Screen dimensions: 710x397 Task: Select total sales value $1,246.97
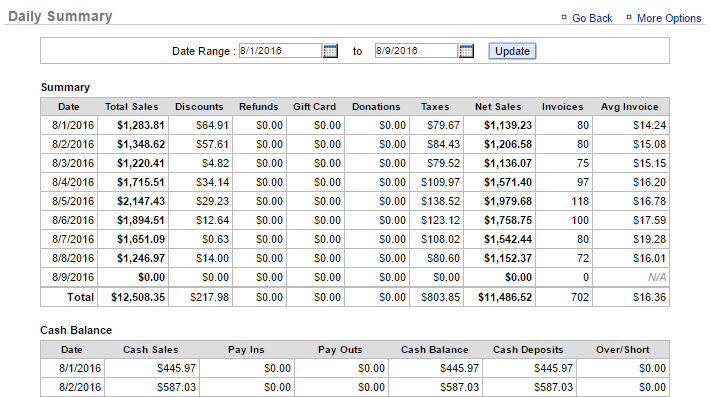click(141, 258)
